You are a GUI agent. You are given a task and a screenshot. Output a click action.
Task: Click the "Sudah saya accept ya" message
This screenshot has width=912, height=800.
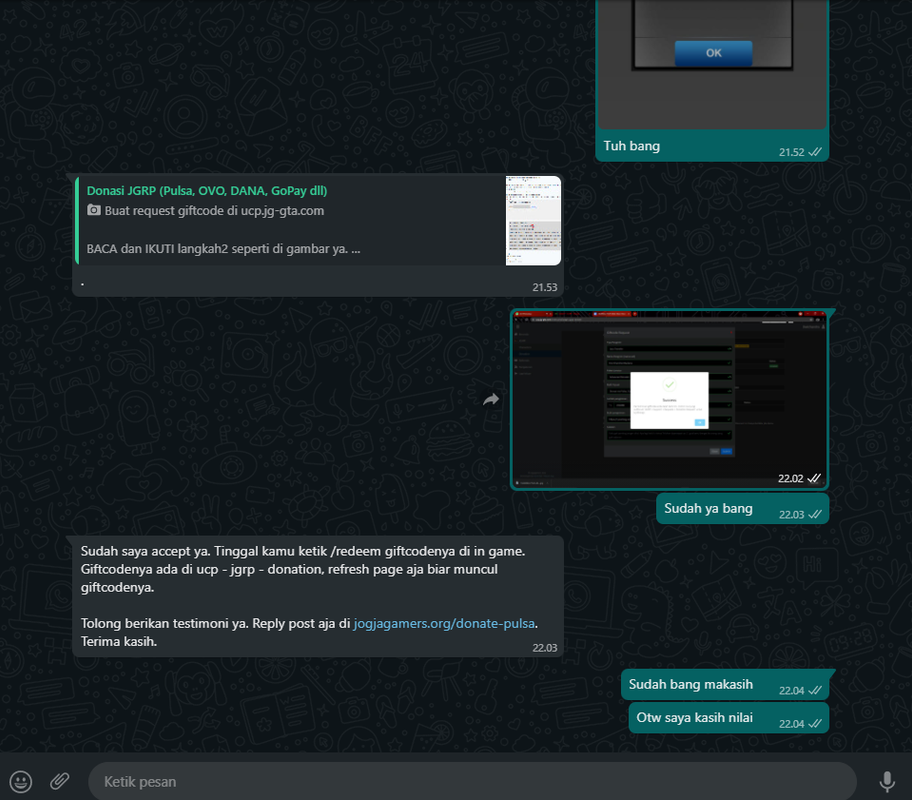(x=318, y=596)
